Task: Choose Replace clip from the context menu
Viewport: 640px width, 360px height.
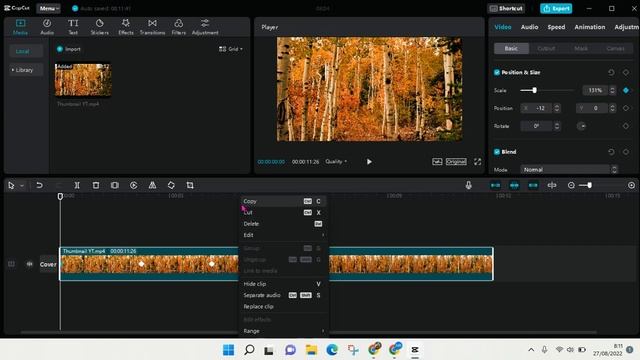Action: click(x=283, y=307)
